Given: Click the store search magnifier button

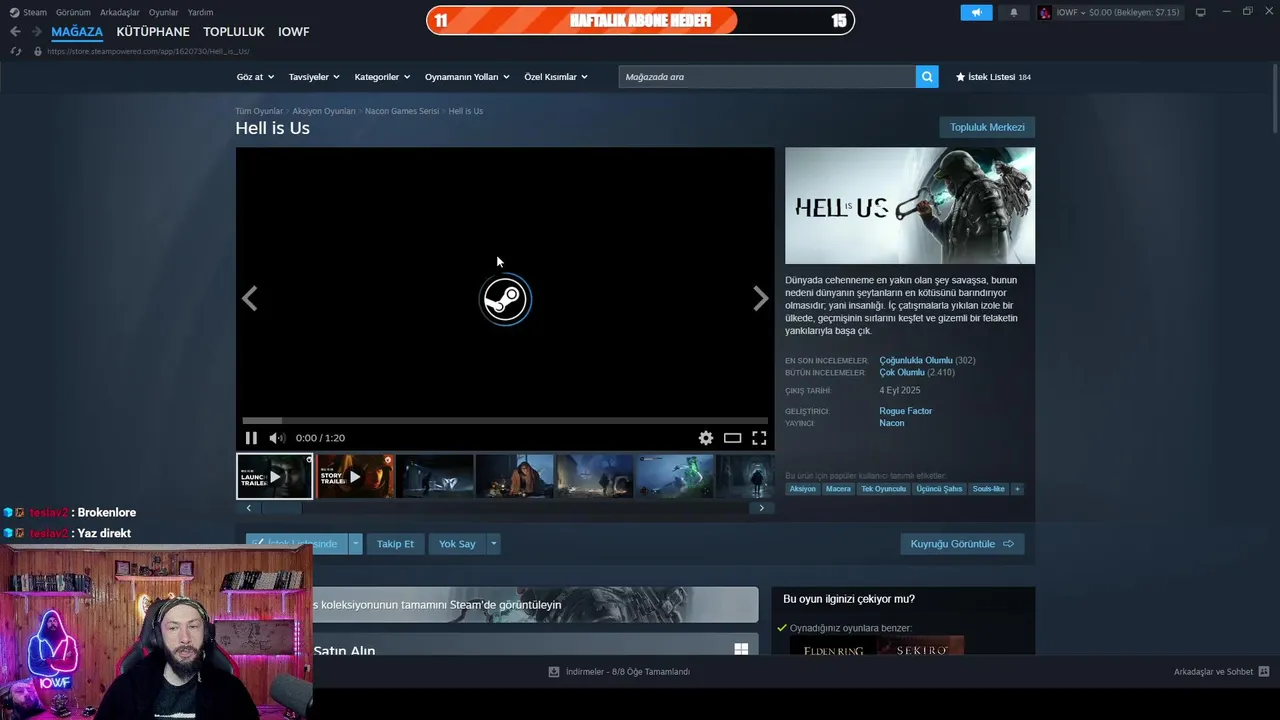Looking at the screenshot, I should point(927,77).
